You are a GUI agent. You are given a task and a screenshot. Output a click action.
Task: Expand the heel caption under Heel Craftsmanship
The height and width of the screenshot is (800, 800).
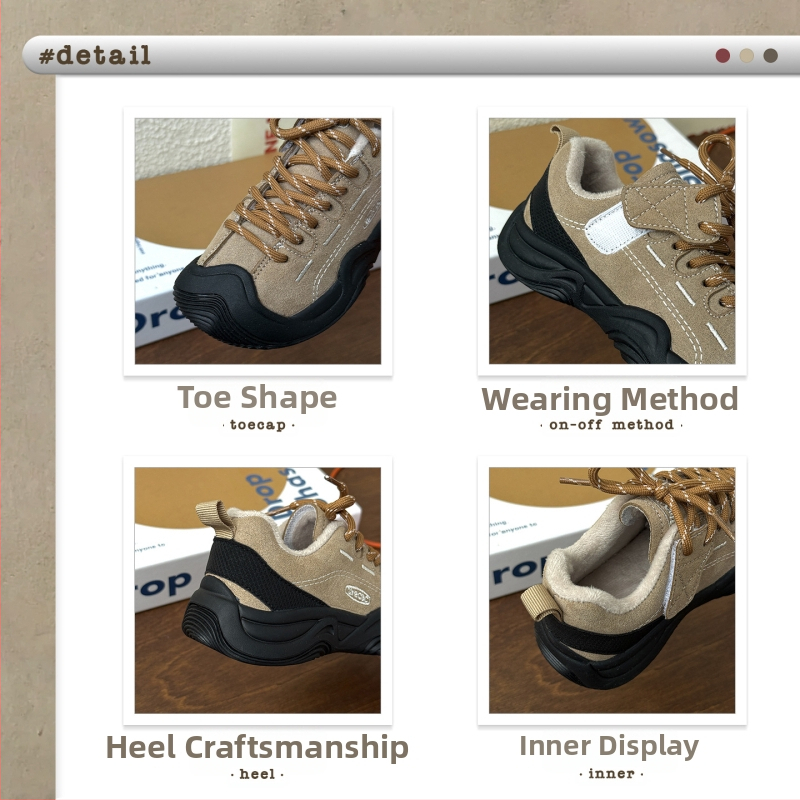[x=258, y=773]
